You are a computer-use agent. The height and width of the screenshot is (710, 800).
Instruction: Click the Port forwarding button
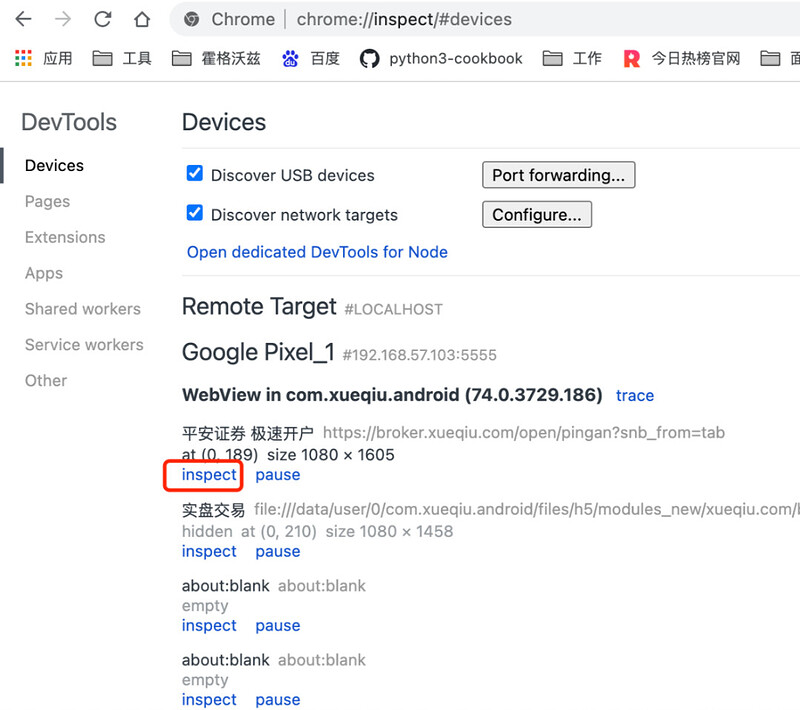click(559, 175)
